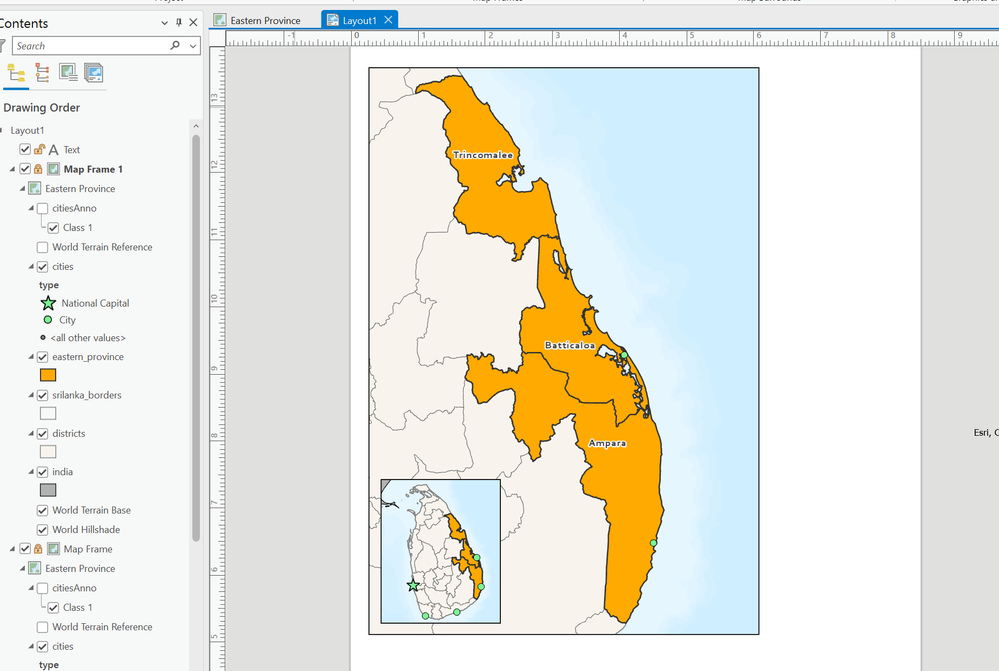Click the filter funnel icon beside Search
999x671 pixels.
3,45
